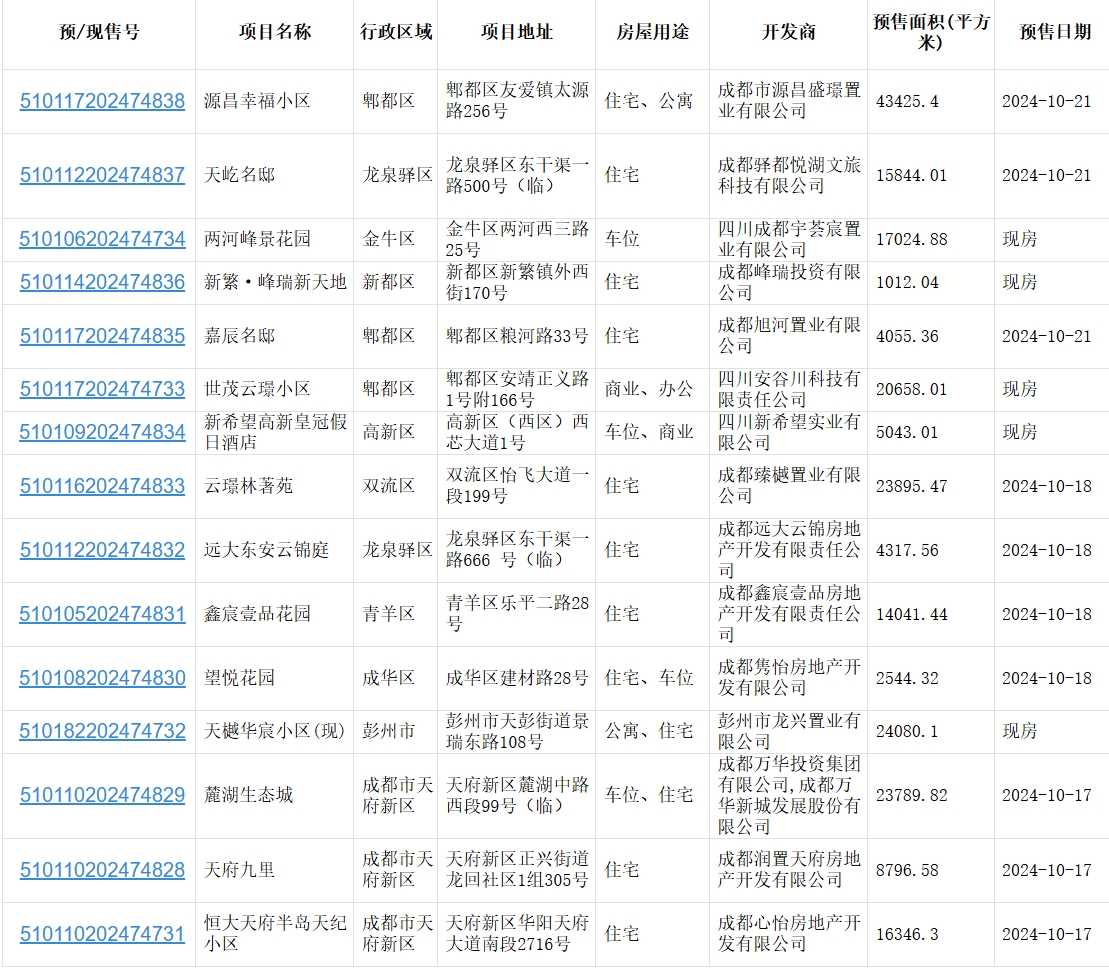Select project name 嘉辰名邸
Viewport: 1109px width, 970px height.
[x=239, y=336]
